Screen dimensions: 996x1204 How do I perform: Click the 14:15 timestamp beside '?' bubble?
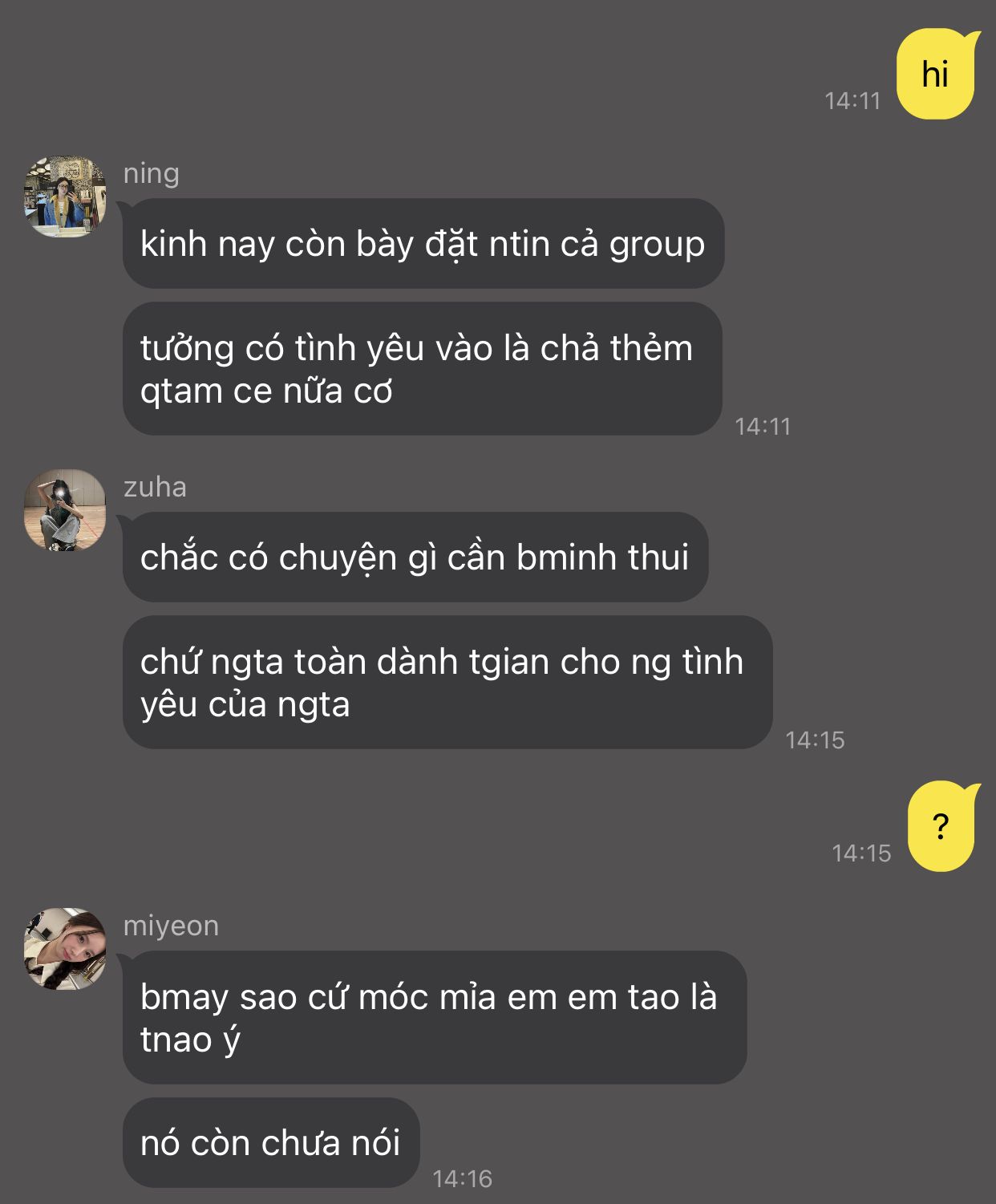tap(861, 853)
